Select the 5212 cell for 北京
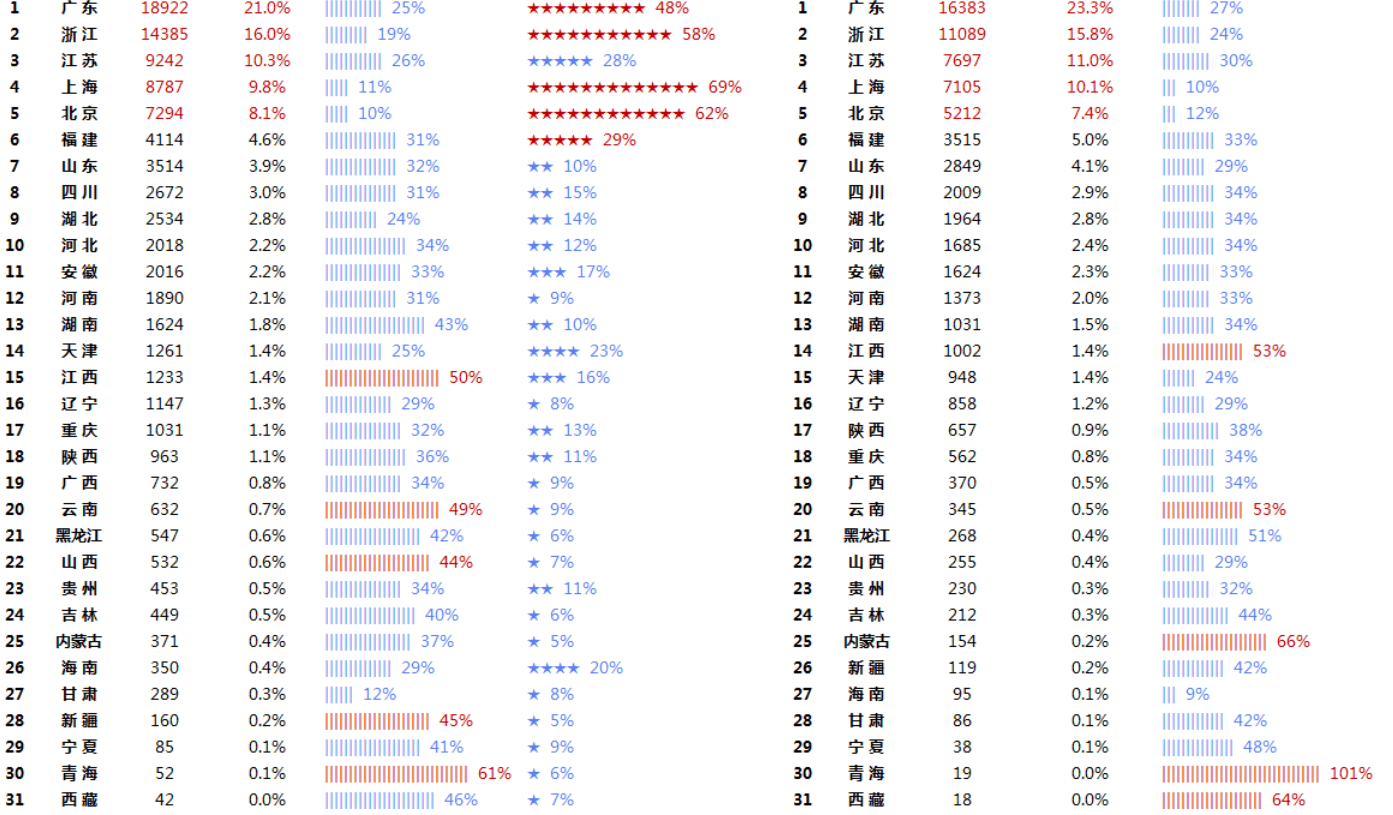The image size is (1393, 815). [962, 113]
